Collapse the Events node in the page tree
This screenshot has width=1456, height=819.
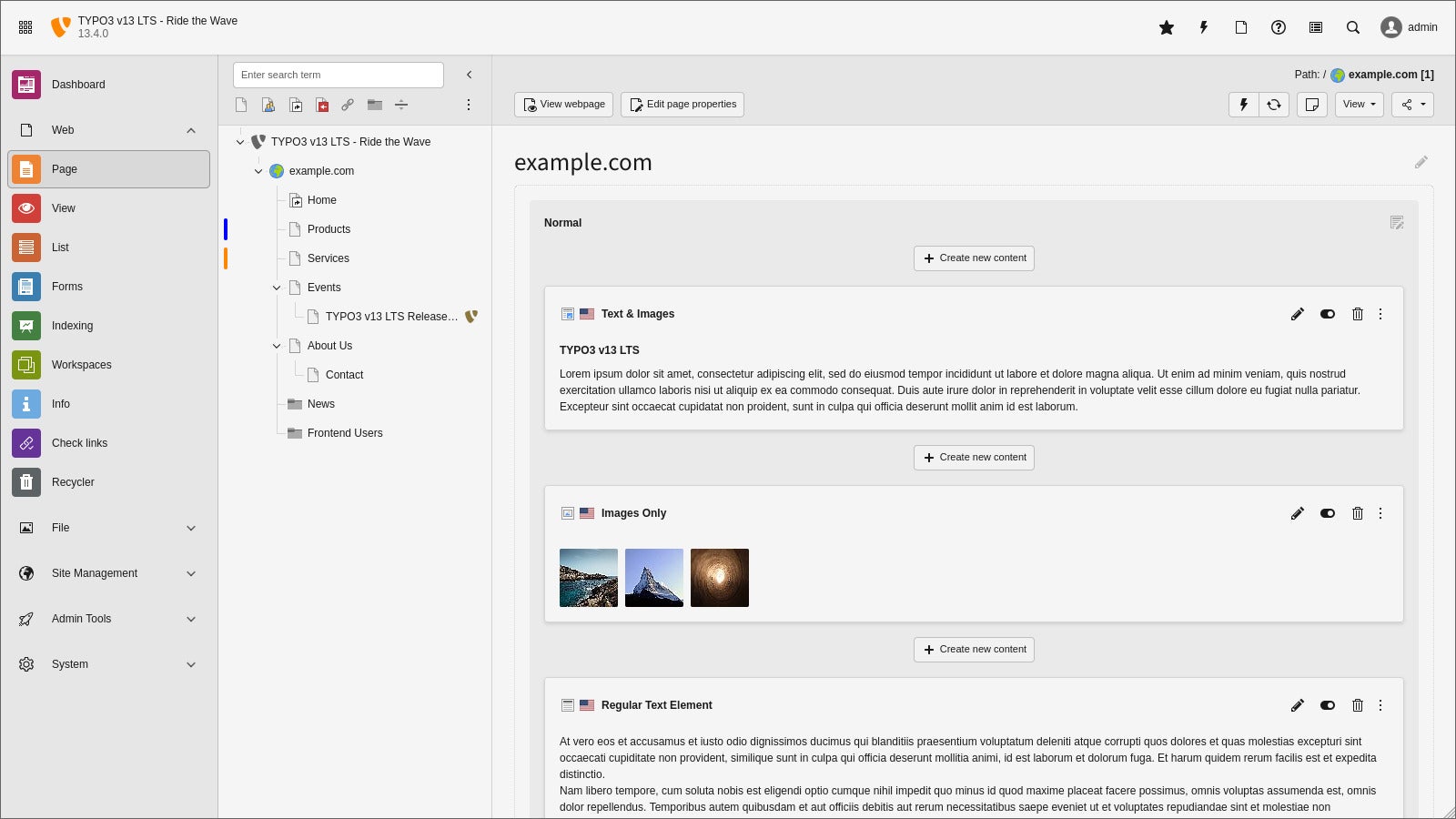click(277, 288)
